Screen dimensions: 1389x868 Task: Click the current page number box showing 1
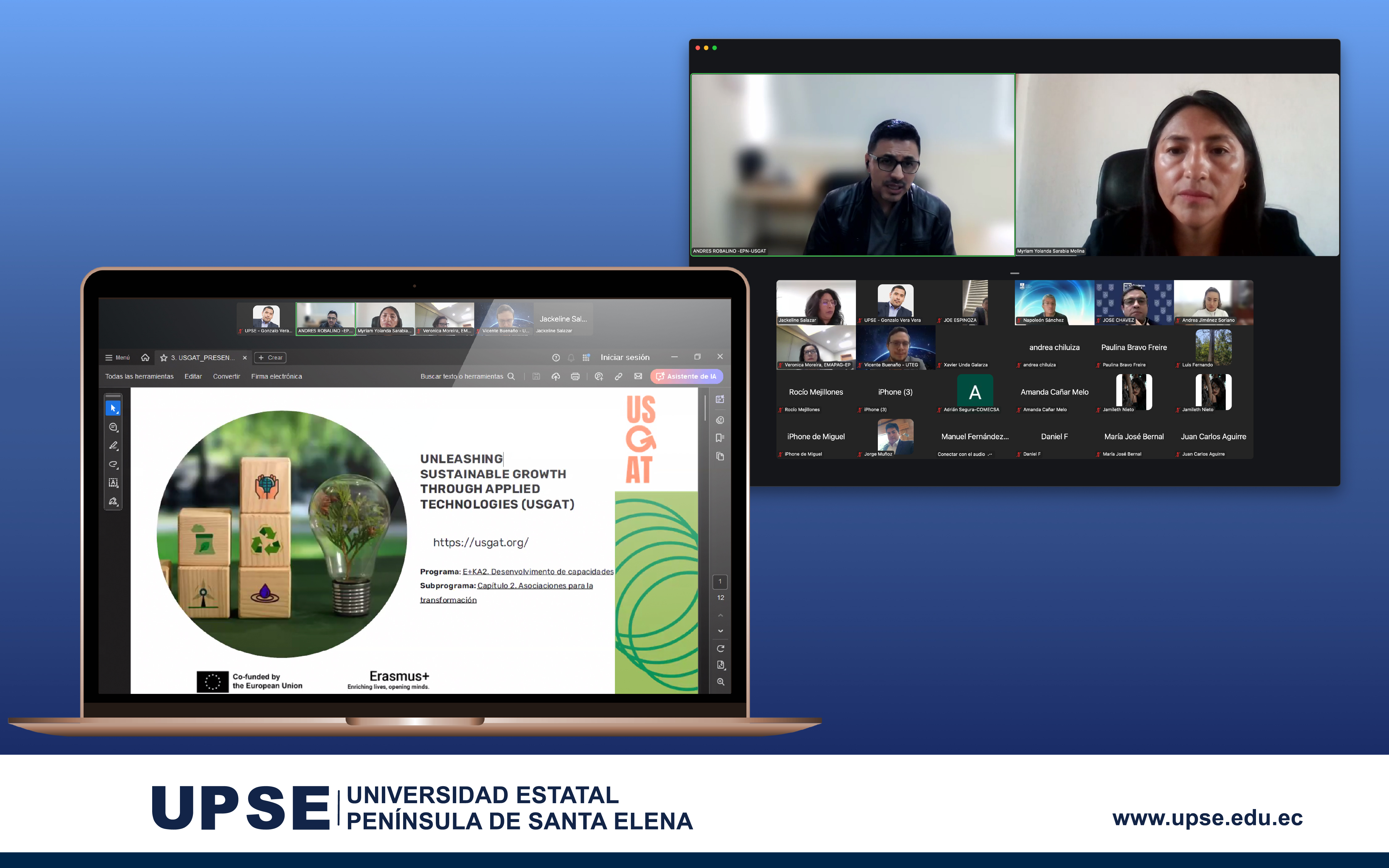[x=720, y=582]
